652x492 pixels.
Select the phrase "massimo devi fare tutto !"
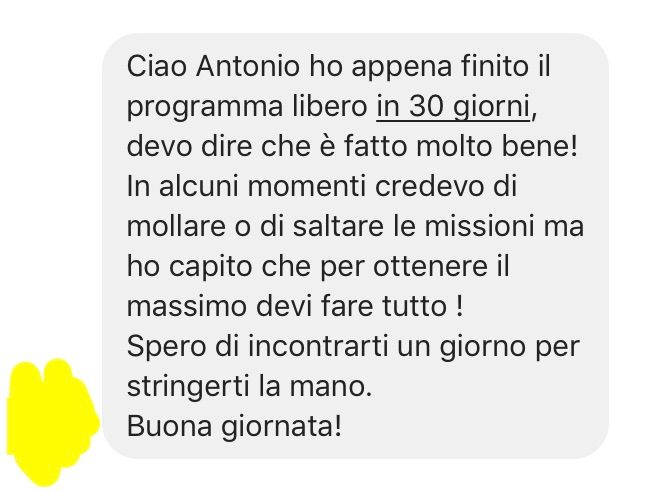(295, 307)
